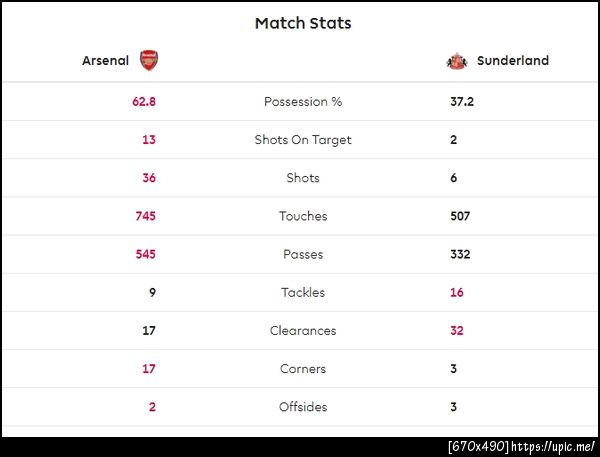600x457 pixels.
Task: Select the Corners stat label
Action: [x=303, y=369]
